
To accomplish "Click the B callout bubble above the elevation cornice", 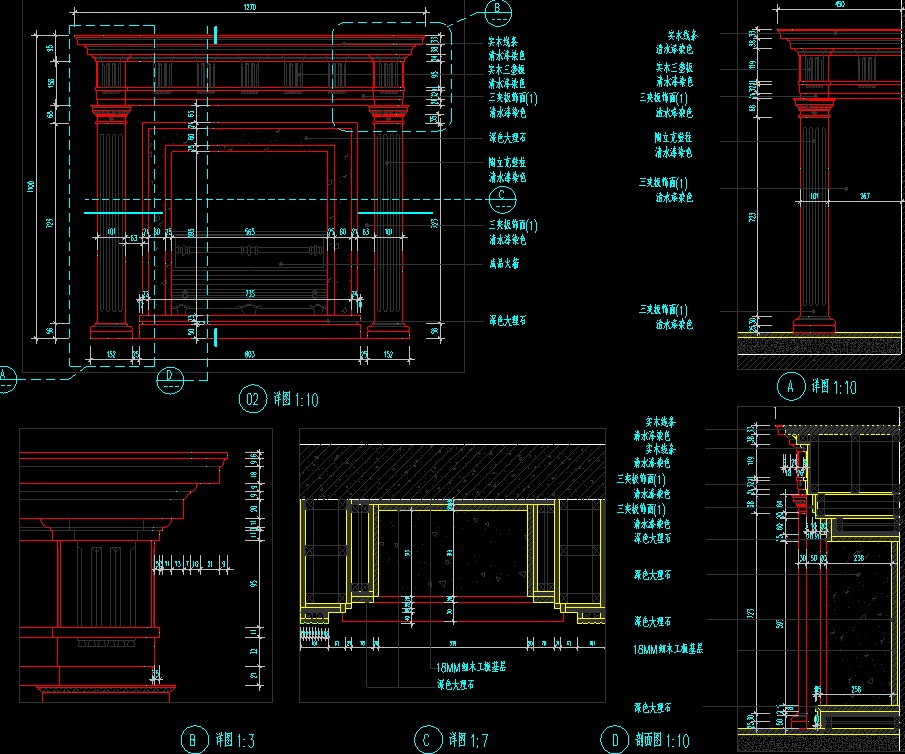I will pos(498,13).
